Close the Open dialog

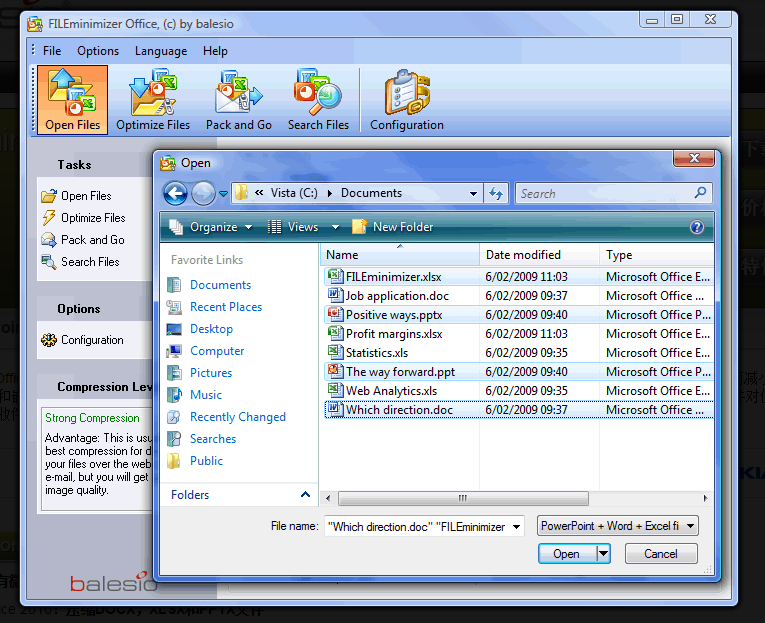[694, 158]
